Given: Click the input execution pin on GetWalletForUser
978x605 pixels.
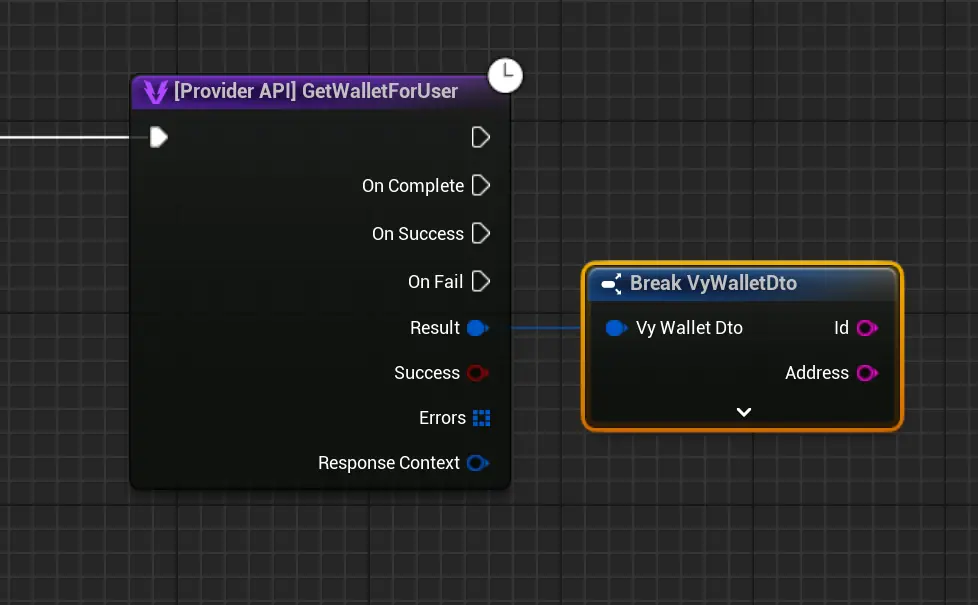Looking at the screenshot, I should point(158,137).
